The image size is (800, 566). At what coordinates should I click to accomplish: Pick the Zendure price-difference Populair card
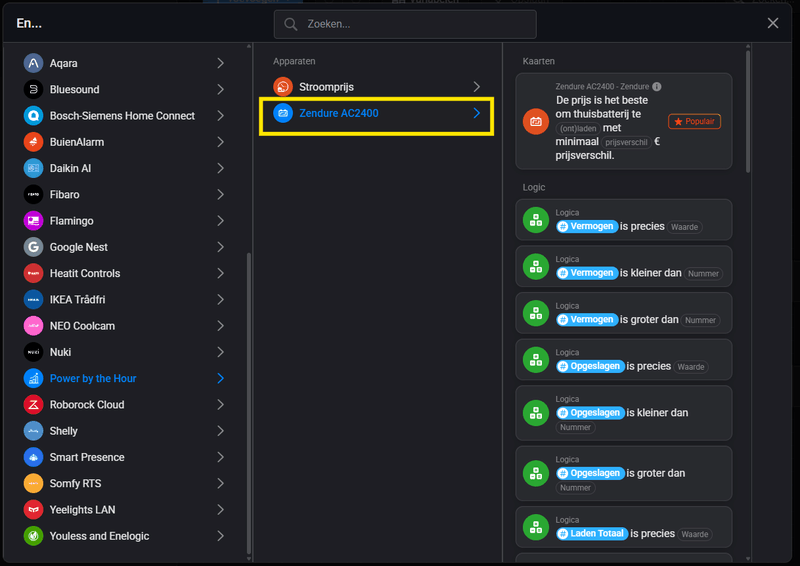[623, 121]
